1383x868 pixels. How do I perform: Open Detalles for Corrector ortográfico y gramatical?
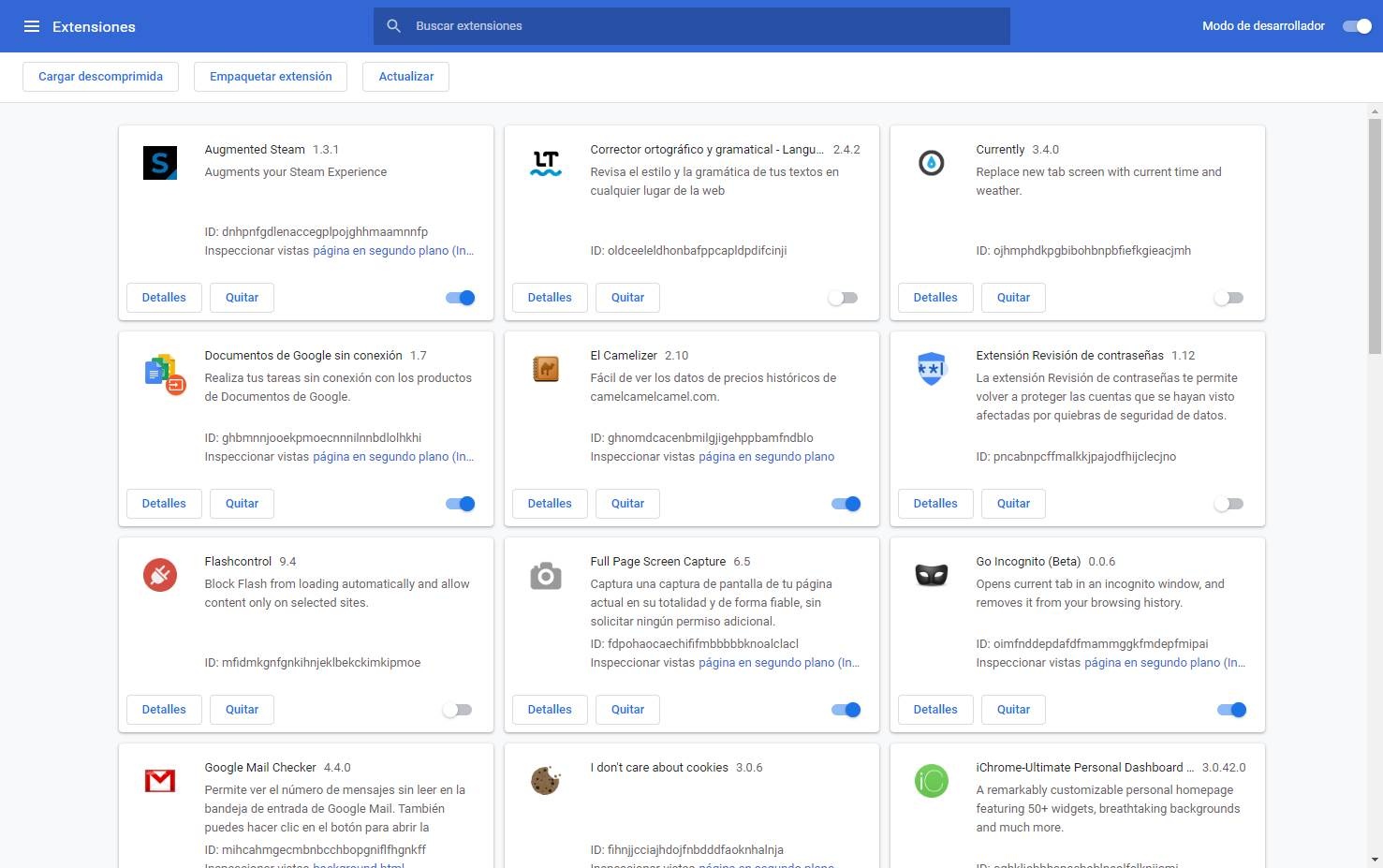click(550, 298)
